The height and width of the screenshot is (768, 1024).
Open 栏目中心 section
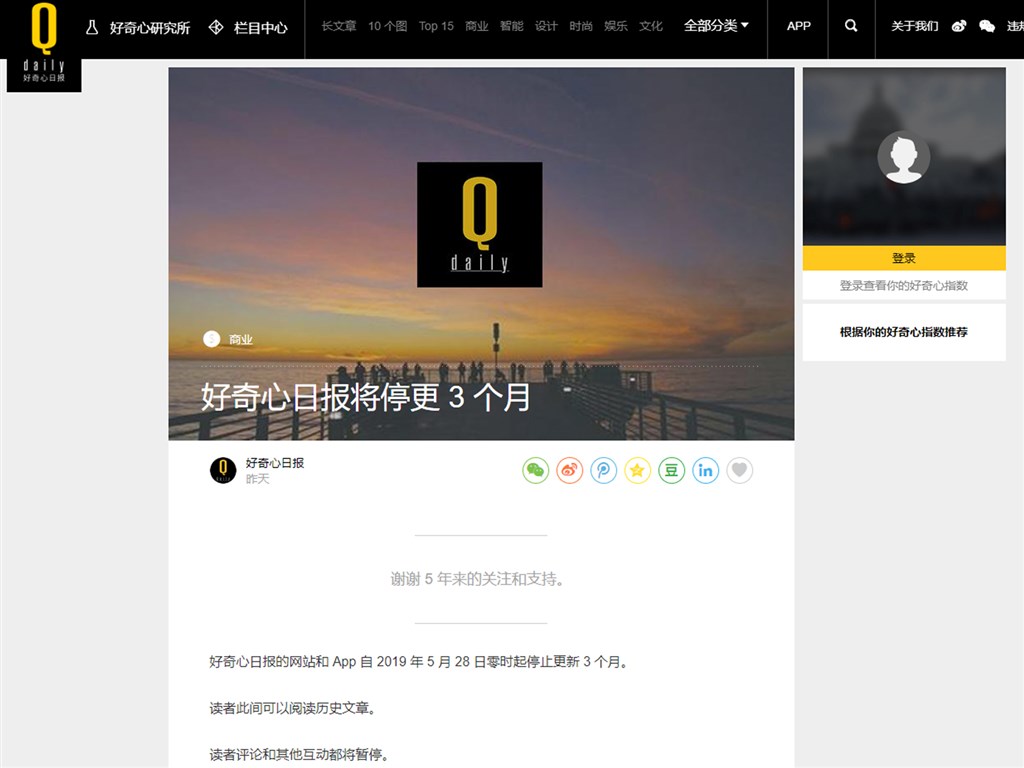pos(261,28)
